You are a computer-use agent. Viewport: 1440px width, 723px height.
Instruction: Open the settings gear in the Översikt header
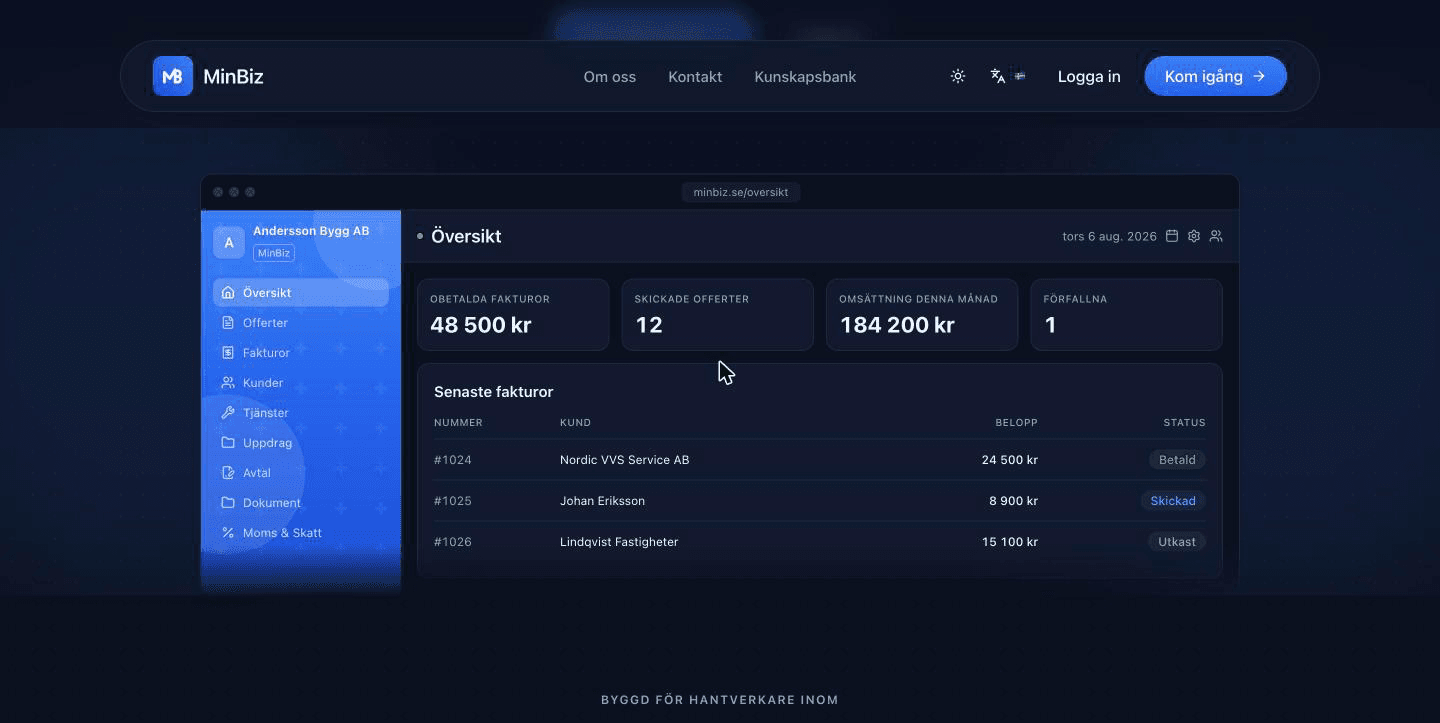(x=1194, y=236)
